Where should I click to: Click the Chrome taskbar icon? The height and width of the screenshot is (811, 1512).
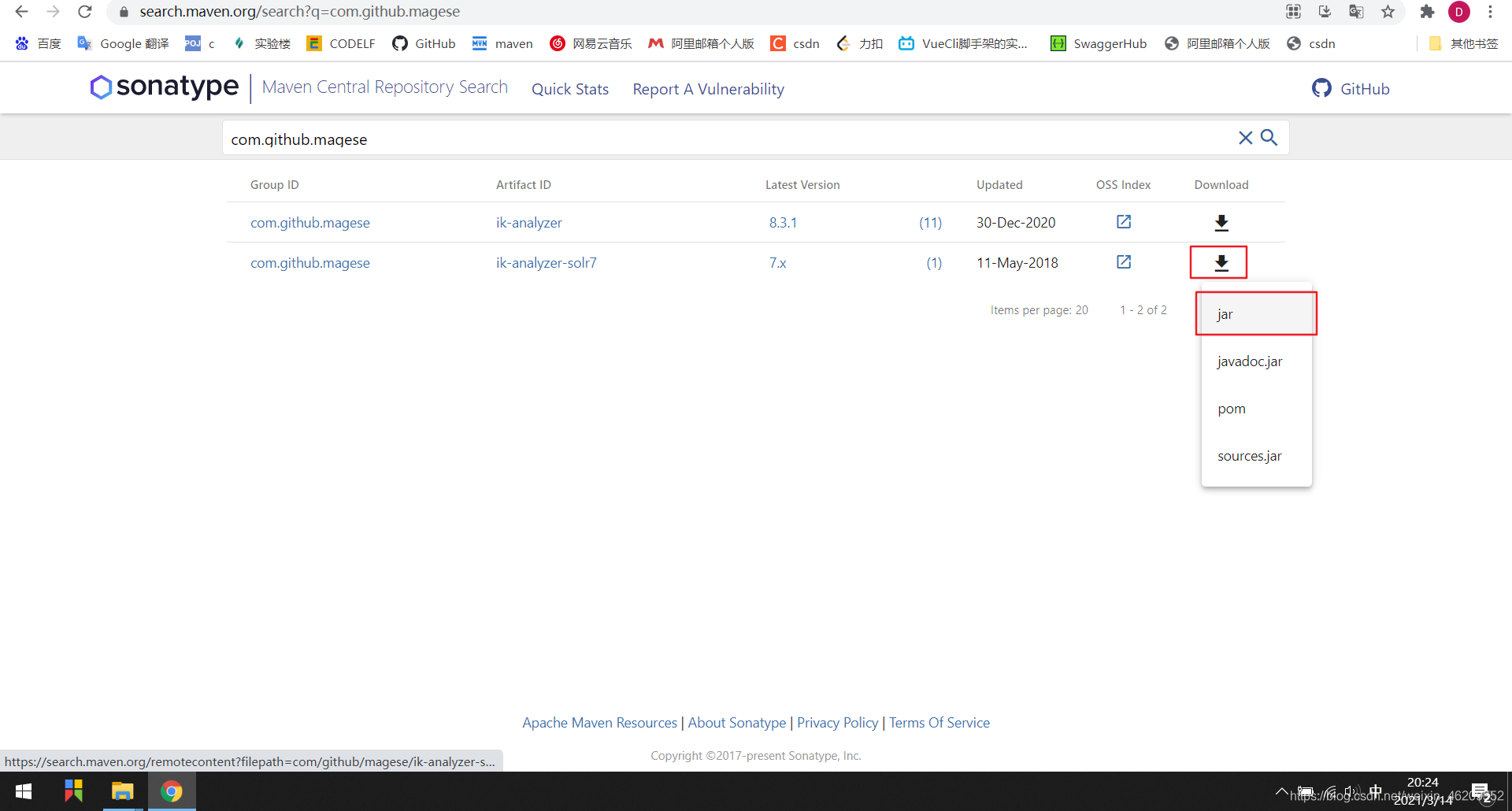172,791
